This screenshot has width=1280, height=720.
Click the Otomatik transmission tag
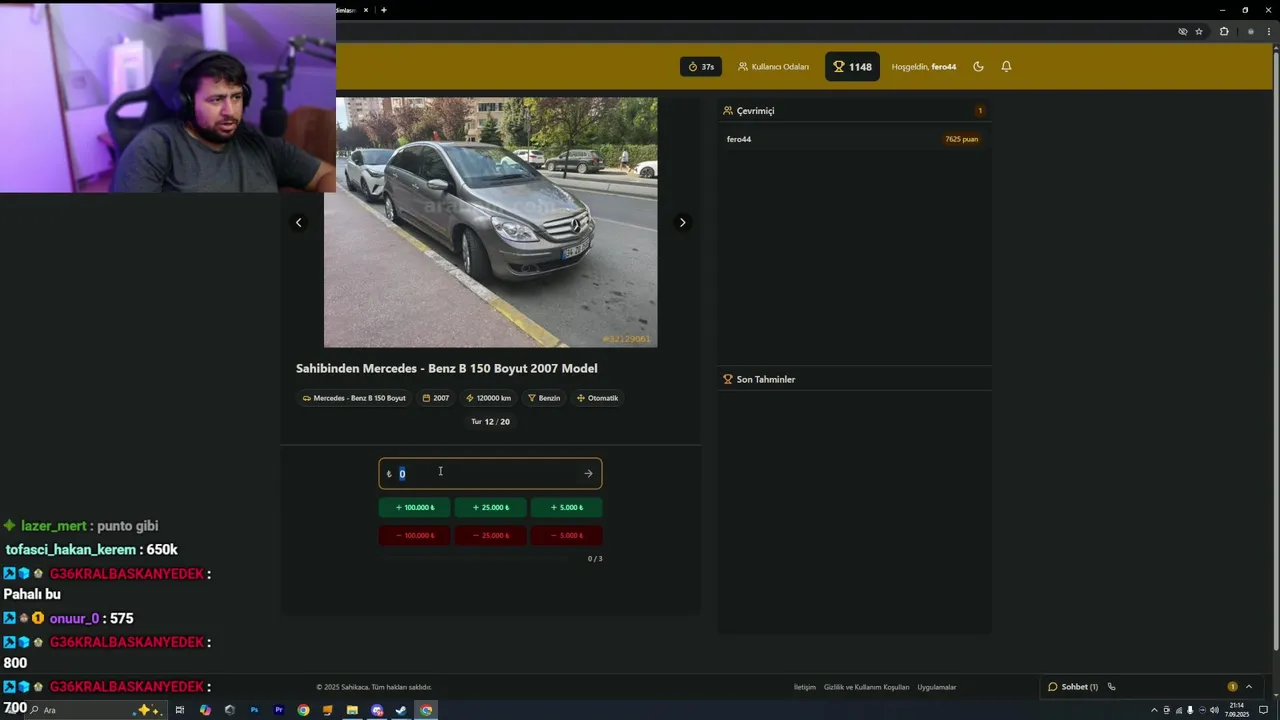(597, 398)
